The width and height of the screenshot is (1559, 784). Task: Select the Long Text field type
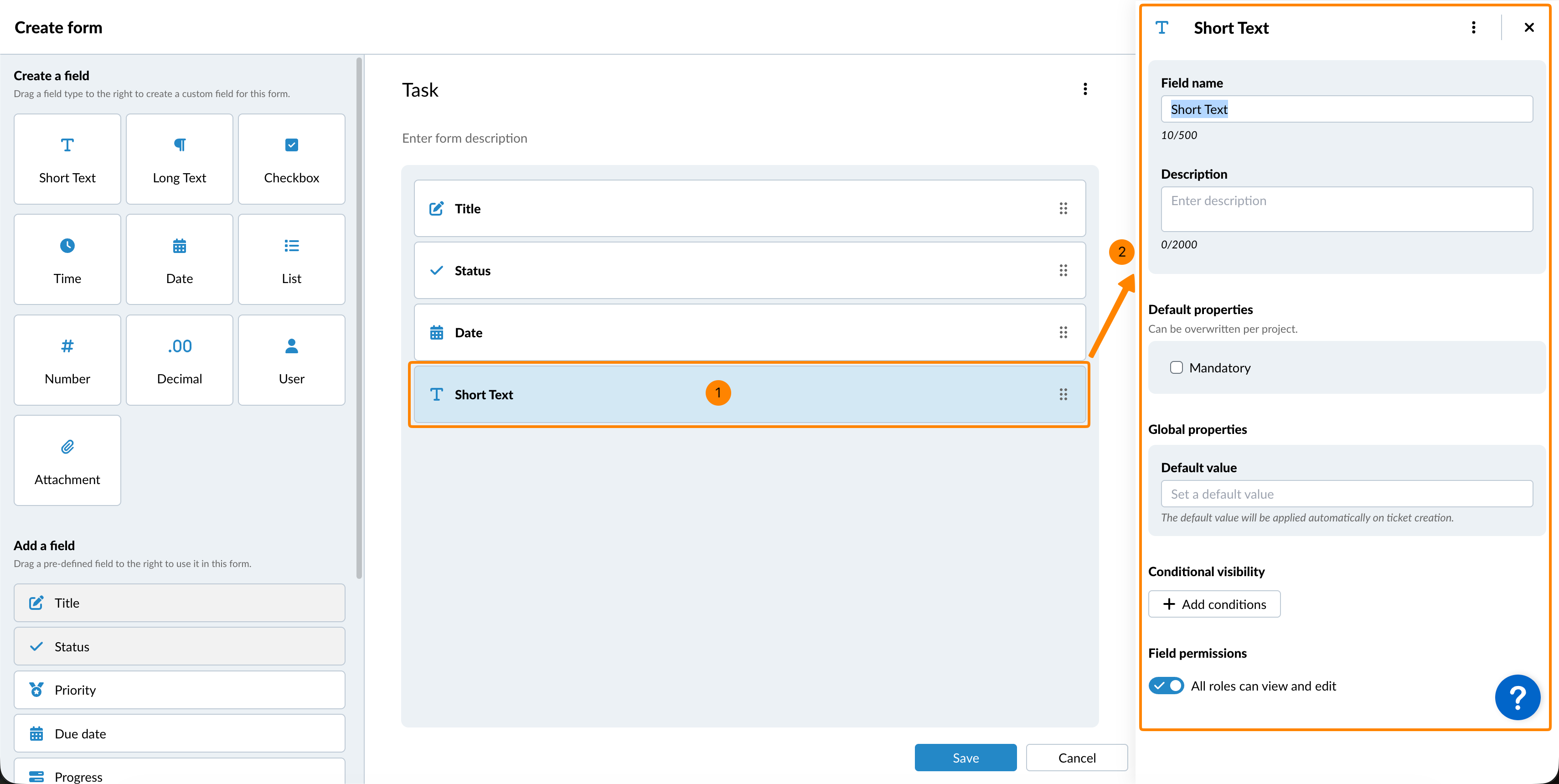tap(179, 159)
